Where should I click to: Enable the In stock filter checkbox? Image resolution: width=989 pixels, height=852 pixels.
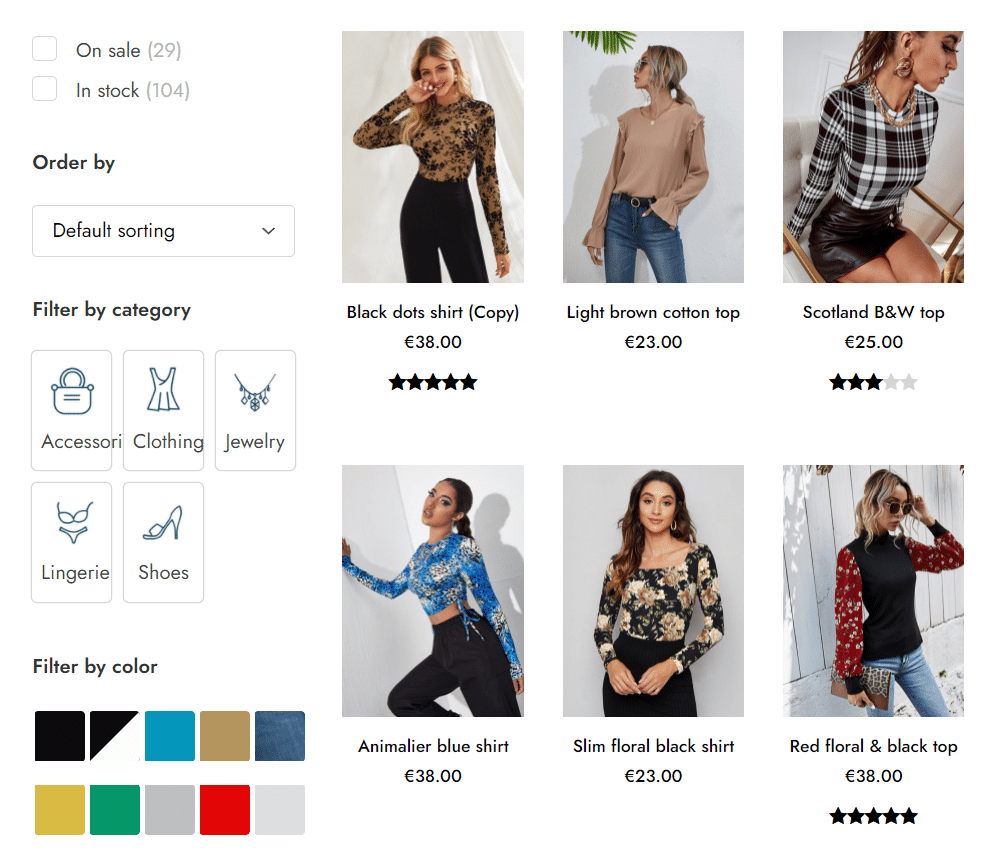click(44, 88)
